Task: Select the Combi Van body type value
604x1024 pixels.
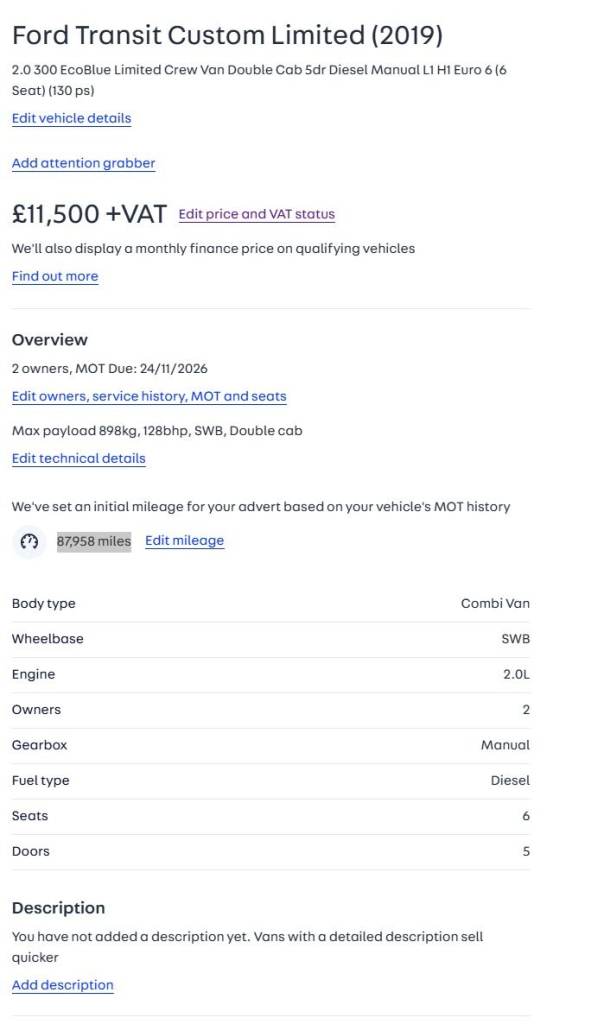Action: pyautogui.click(x=495, y=603)
